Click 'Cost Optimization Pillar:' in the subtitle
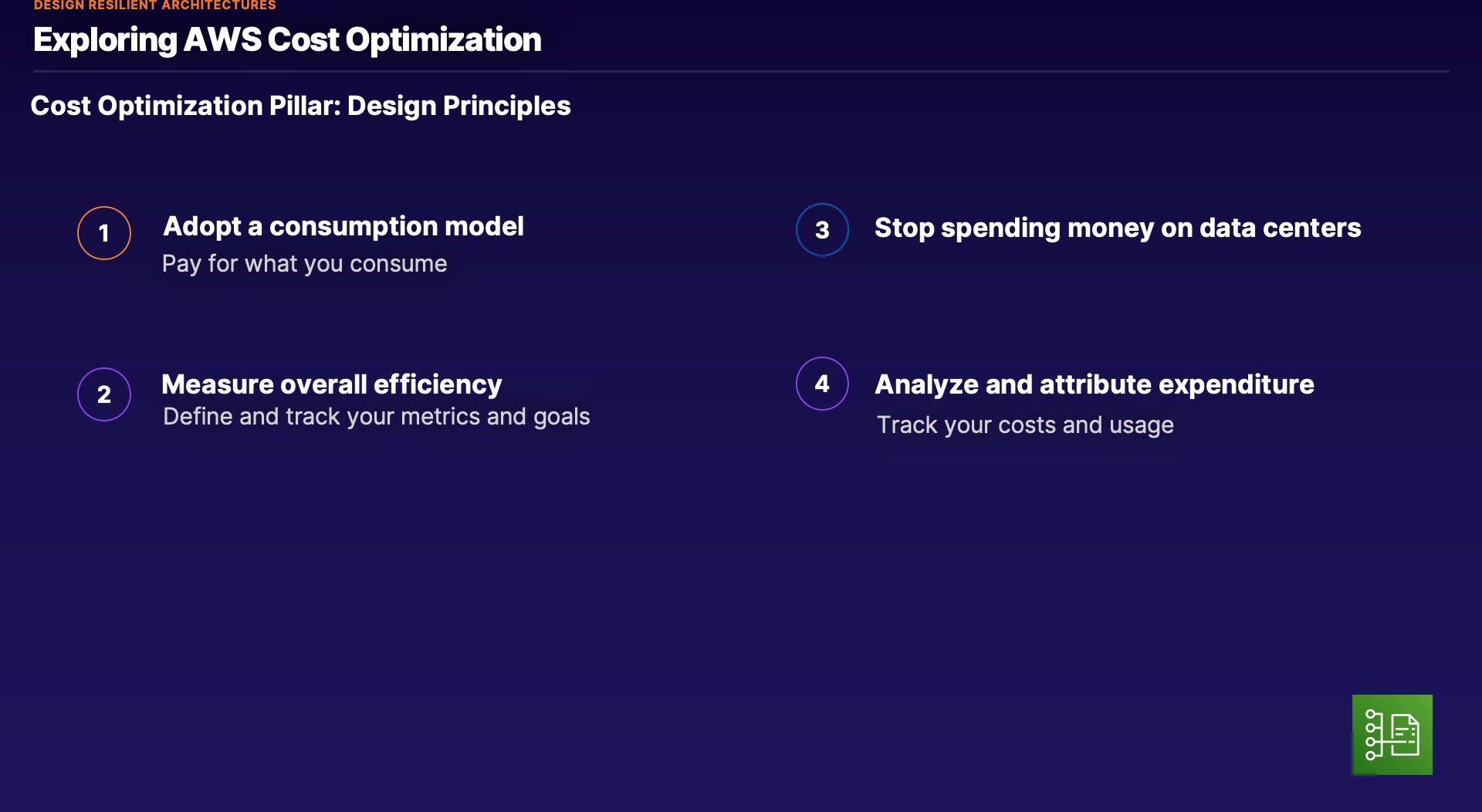Image resolution: width=1482 pixels, height=812 pixels. (x=185, y=106)
